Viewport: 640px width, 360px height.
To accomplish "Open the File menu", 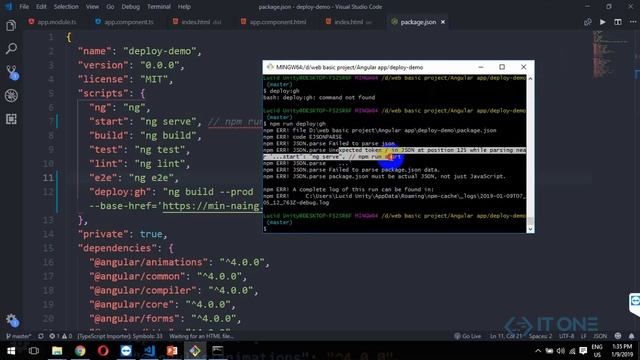I will [24, 7].
